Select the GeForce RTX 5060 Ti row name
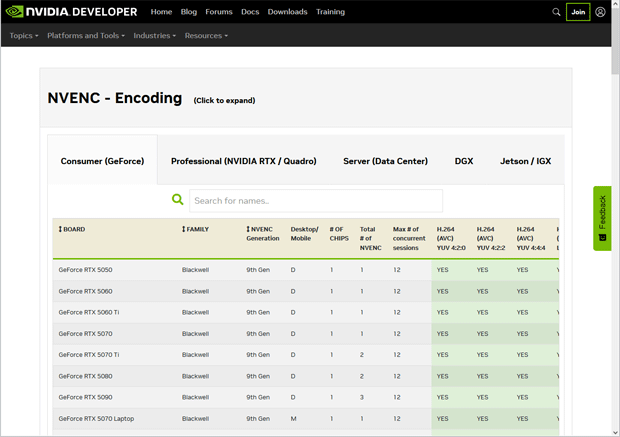 [89, 312]
